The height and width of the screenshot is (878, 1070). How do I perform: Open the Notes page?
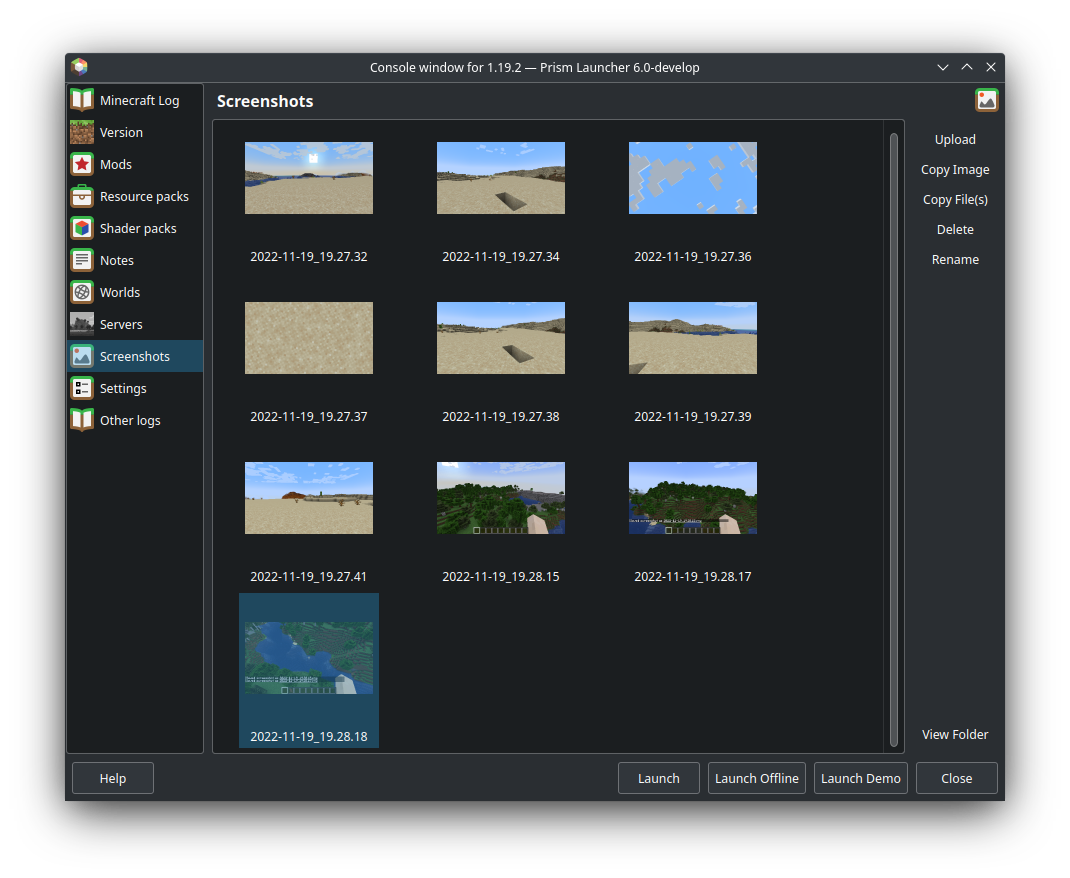click(x=135, y=260)
